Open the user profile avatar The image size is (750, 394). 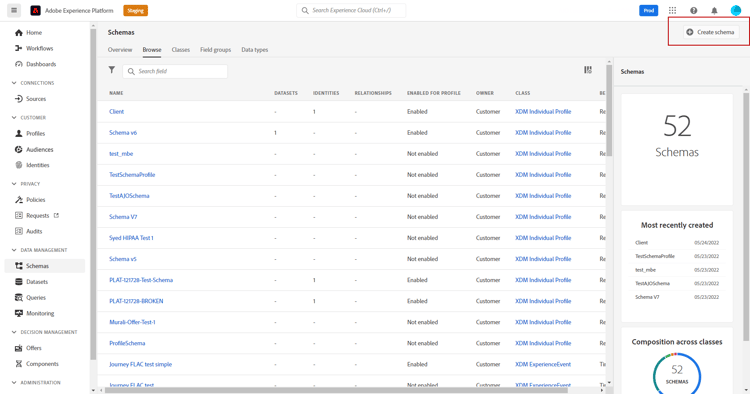[x=736, y=10]
